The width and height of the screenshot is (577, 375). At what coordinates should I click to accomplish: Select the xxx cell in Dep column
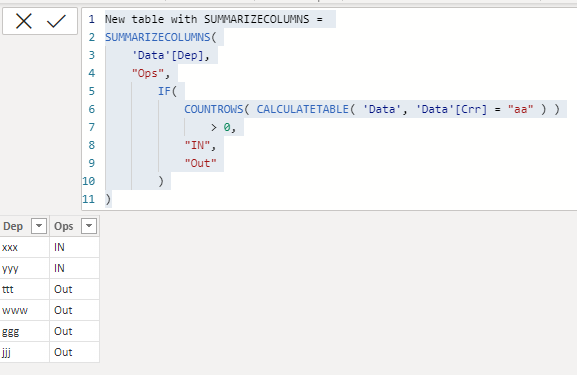coord(24,247)
